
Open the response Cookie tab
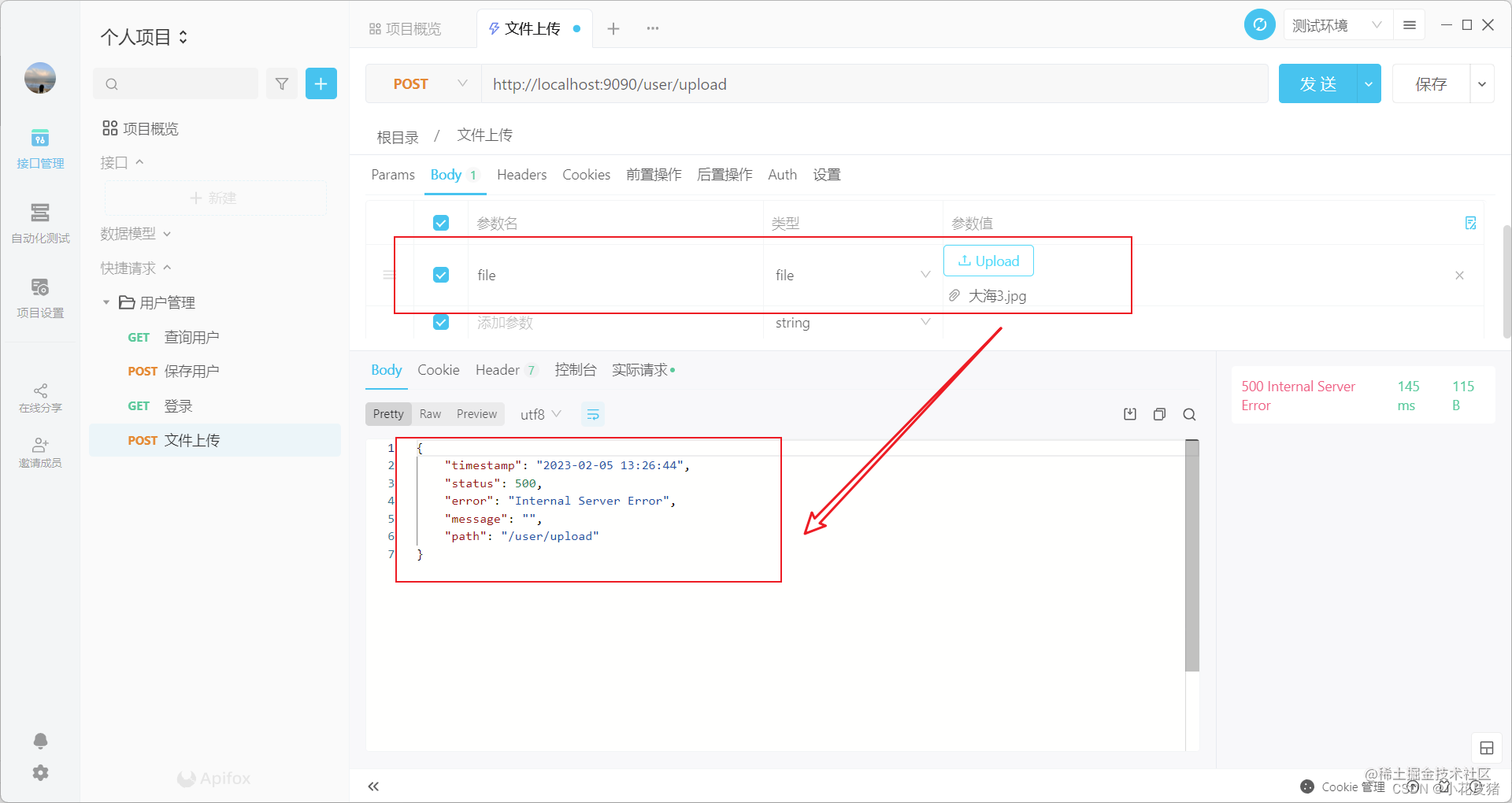click(x=439, y=370)
